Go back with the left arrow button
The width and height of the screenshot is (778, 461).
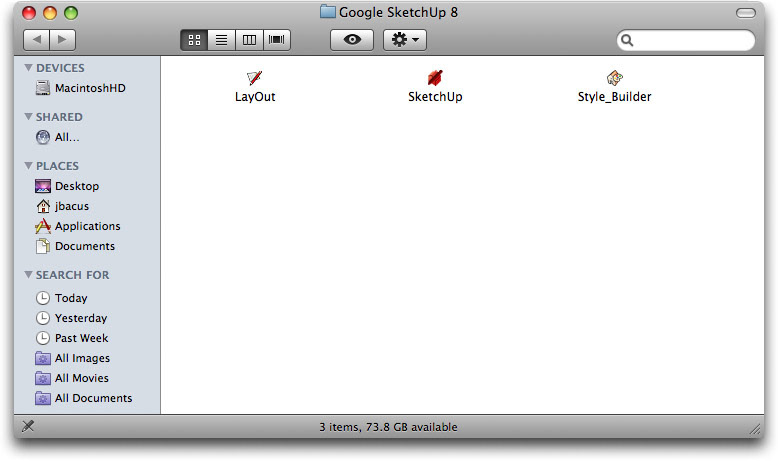tap(37, 40)
